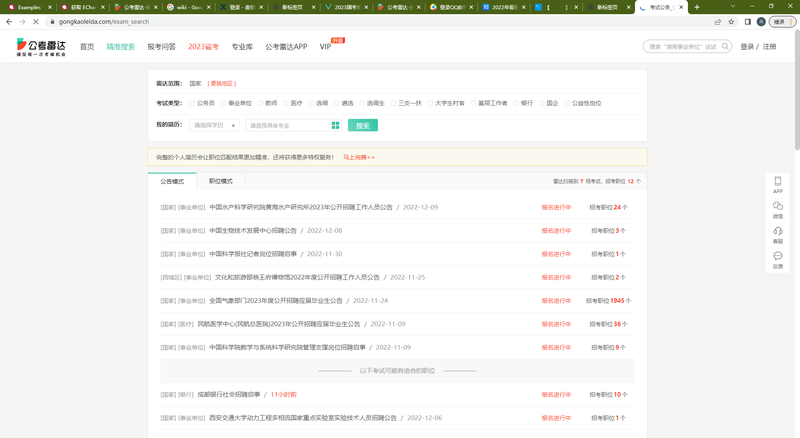Click the lock icon beside the URL
800x438 pixels.
52,22
